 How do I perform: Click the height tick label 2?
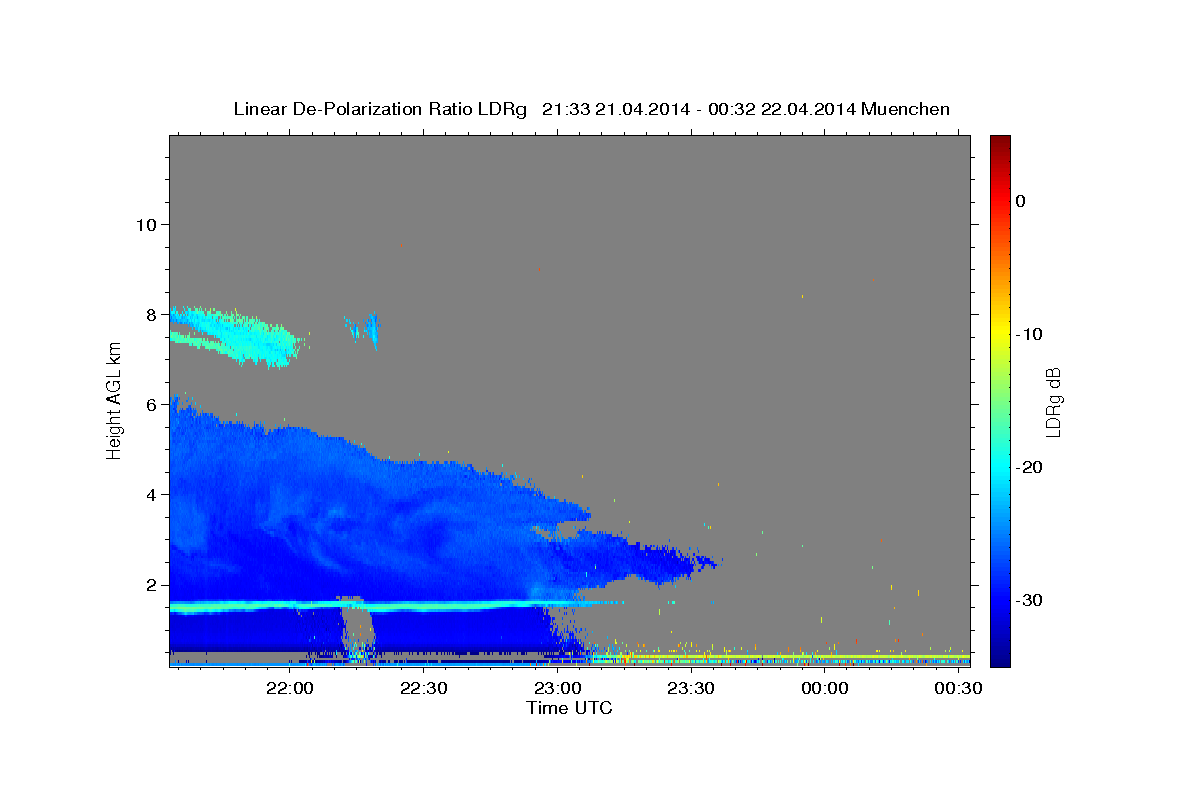(x=150, y=585)
